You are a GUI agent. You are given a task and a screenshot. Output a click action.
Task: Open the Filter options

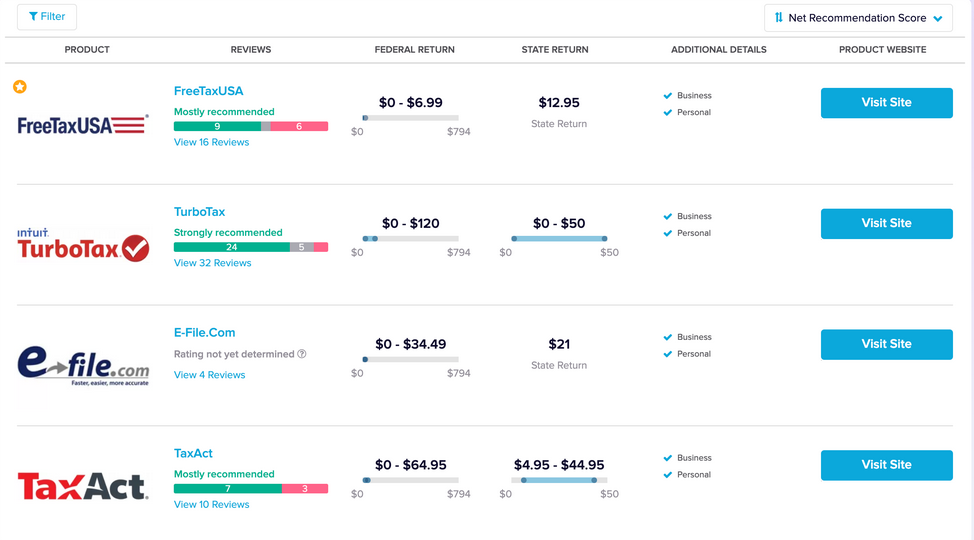(47, 17)
